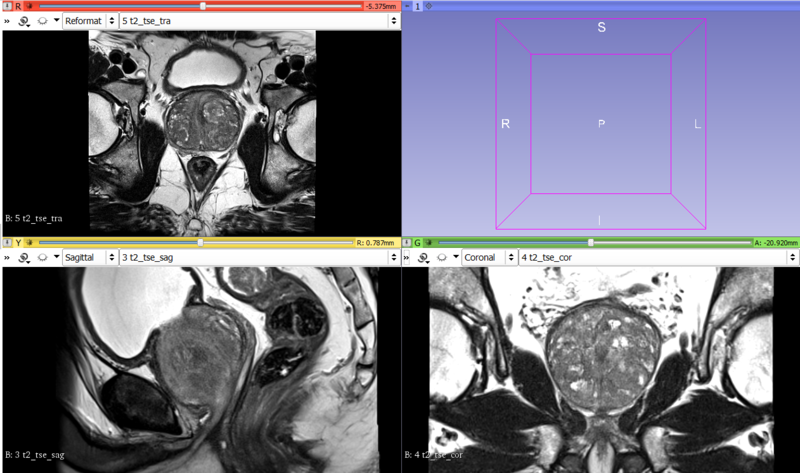Image resolution: width=800 pixels, height=473 pixels.
Task: Click the coronal t2_tse_cor MRI image
Action: 601,370
